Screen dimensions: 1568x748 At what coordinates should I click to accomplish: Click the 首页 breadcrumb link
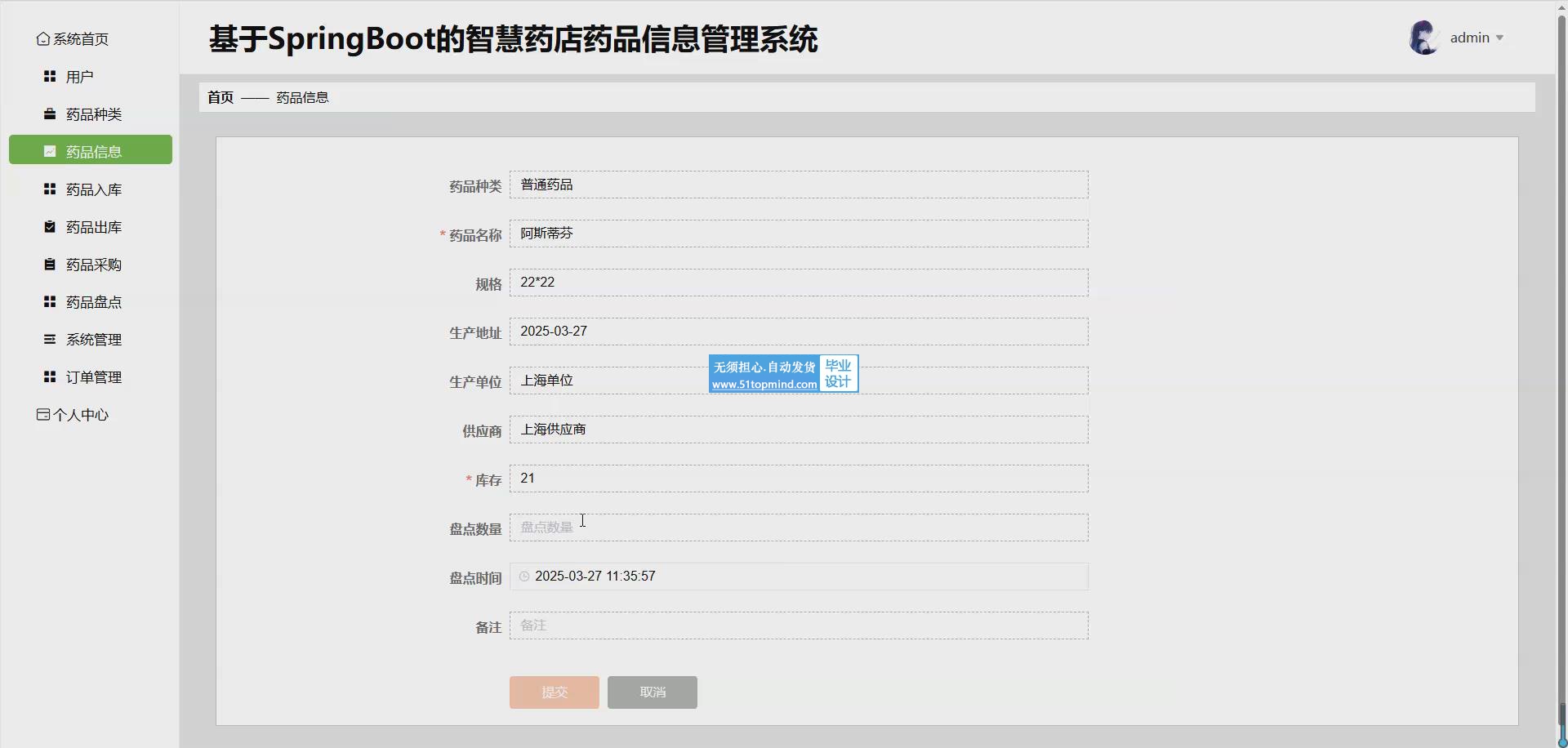point(220,97)
